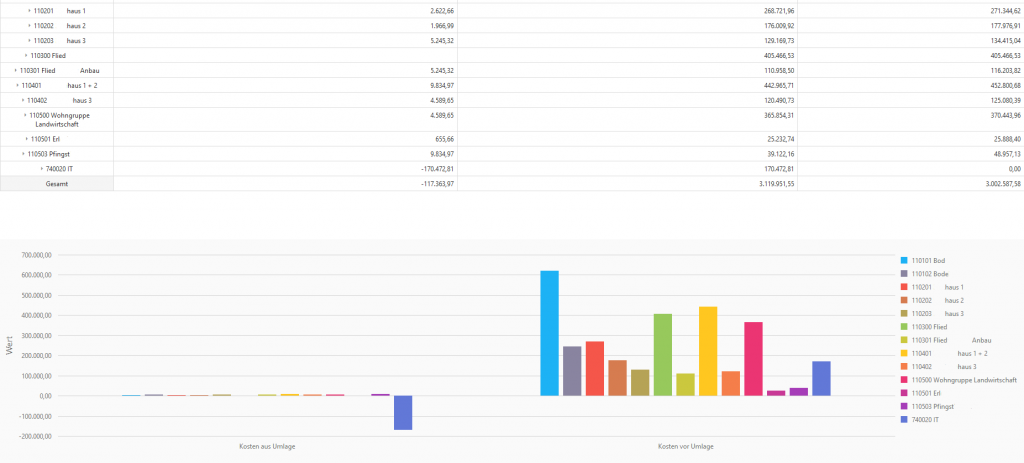Click the 740020 IT legend color swatch
The width and height of the screenshot is (1024, 463).
pos(904,419)
